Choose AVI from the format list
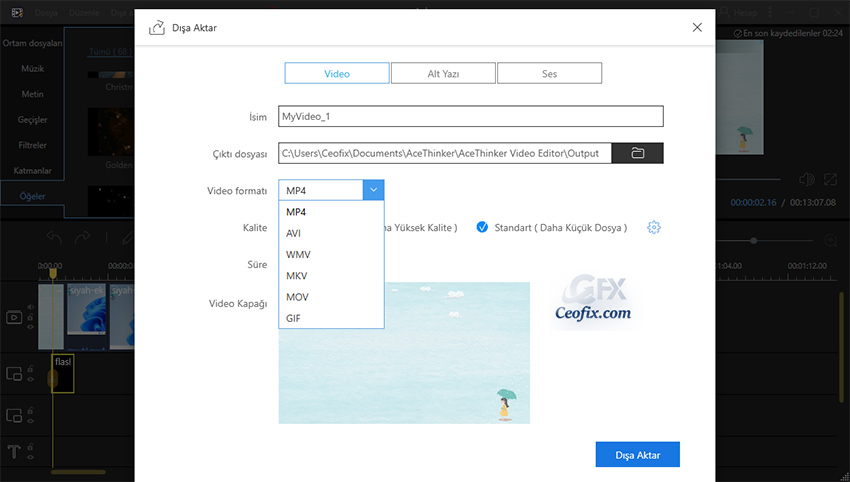Screen dimensions: 850x482 pos(331,233)
